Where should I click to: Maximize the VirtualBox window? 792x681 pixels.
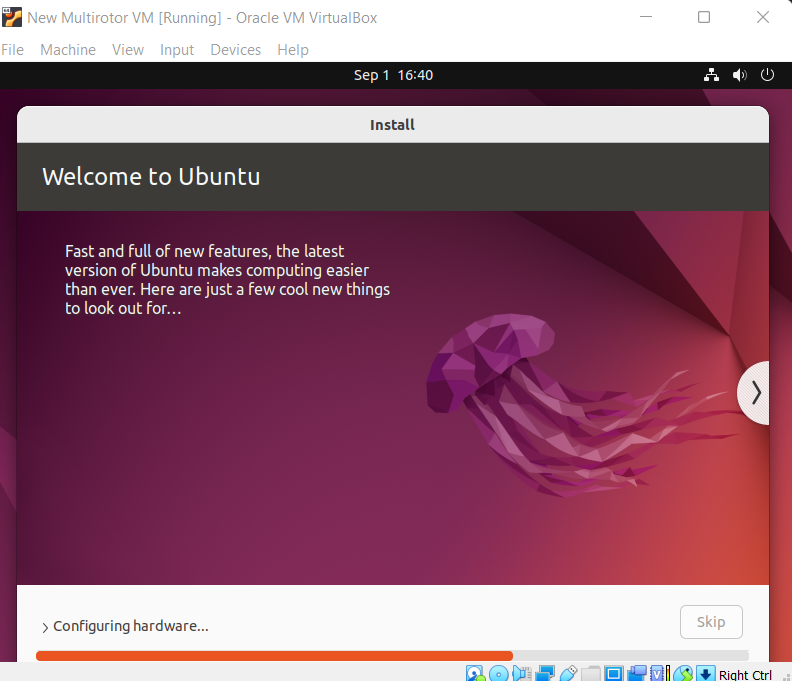click(x=704, y=17)
